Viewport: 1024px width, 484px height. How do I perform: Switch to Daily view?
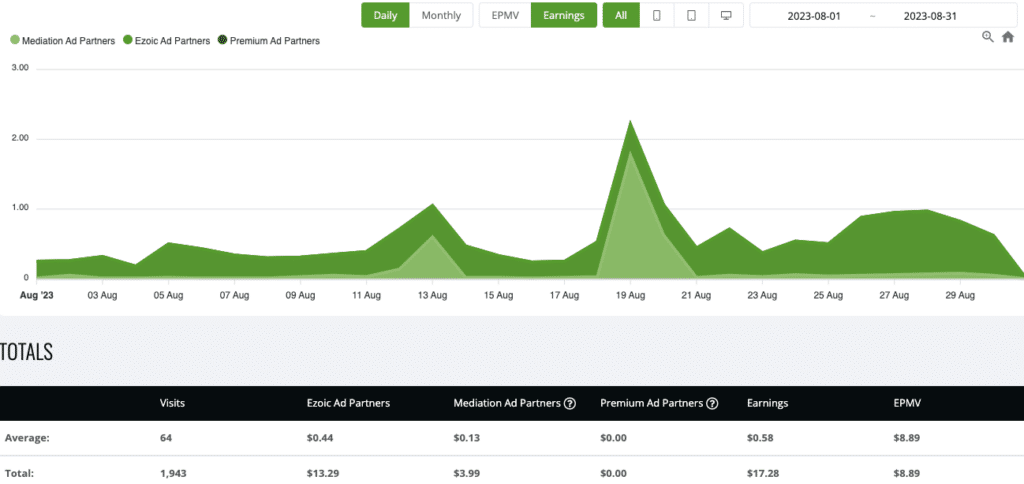[385, 16]
